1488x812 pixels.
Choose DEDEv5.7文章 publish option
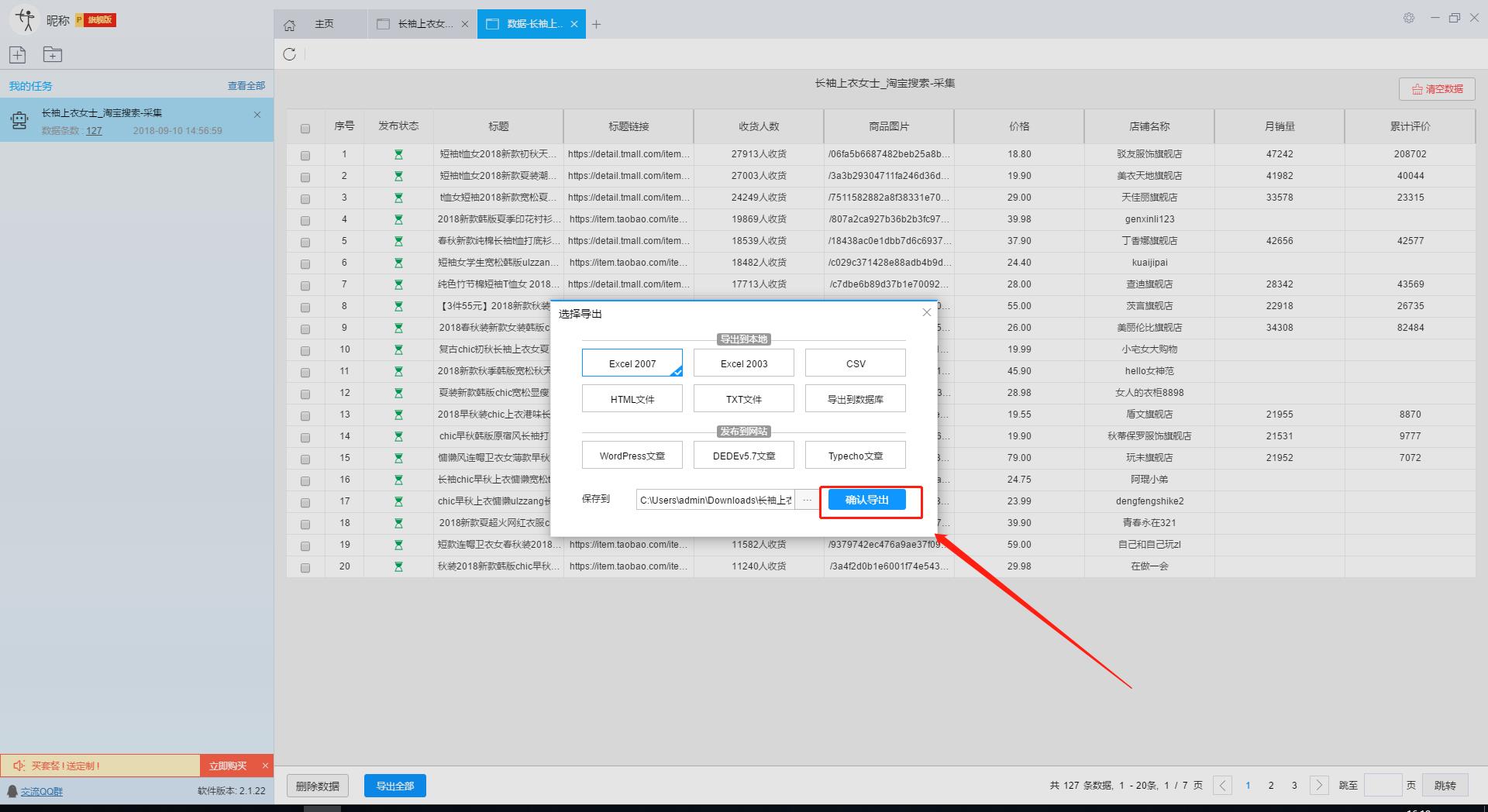[x=744, y=455]
